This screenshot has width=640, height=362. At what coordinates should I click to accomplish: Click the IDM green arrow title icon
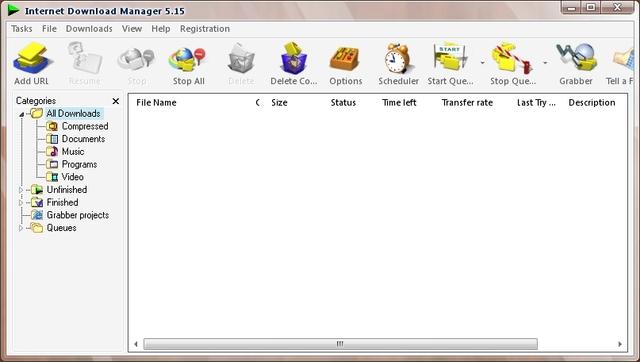tap(13, 10)
